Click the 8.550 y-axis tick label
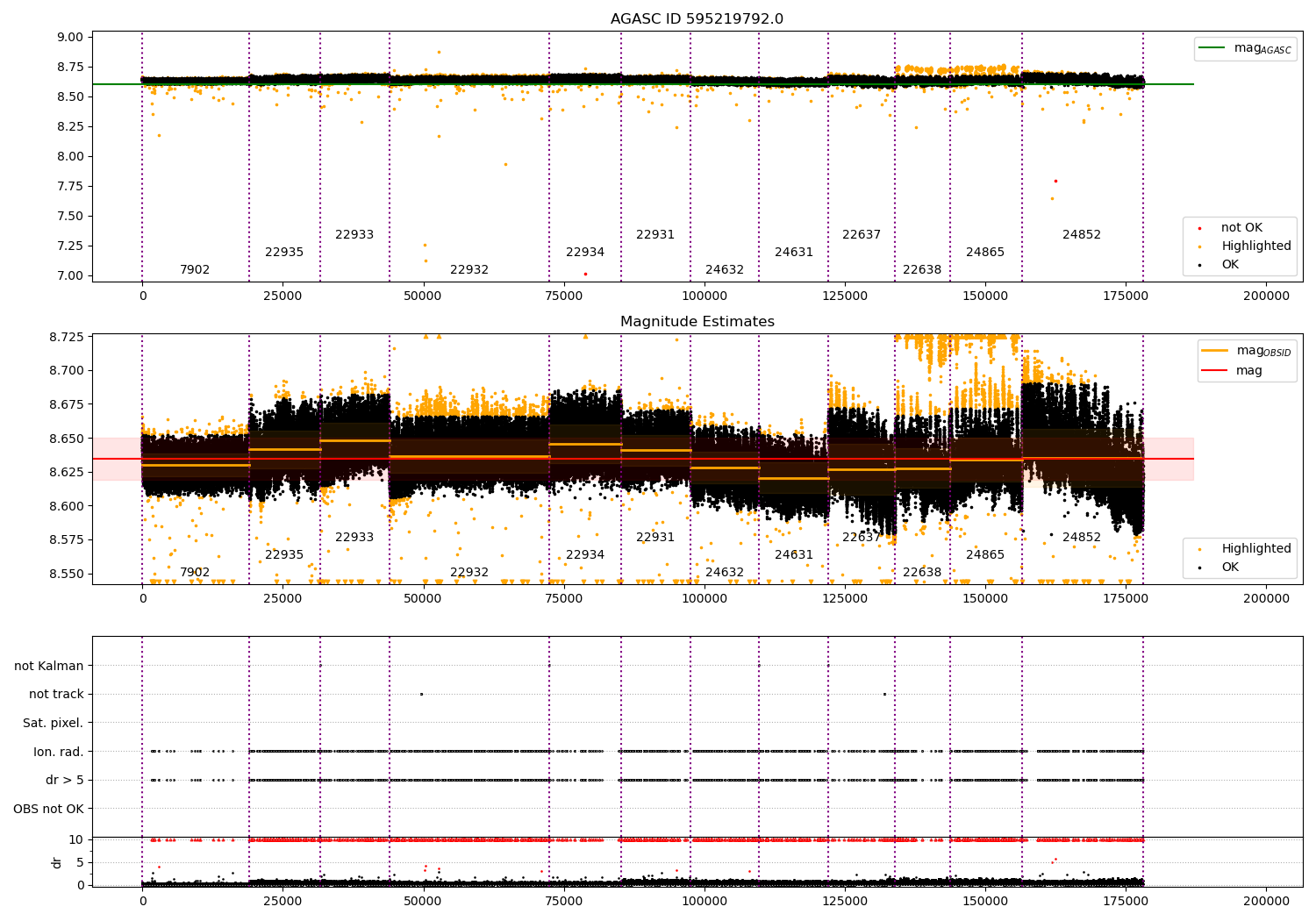1316x921 pixels. [68, 574]
